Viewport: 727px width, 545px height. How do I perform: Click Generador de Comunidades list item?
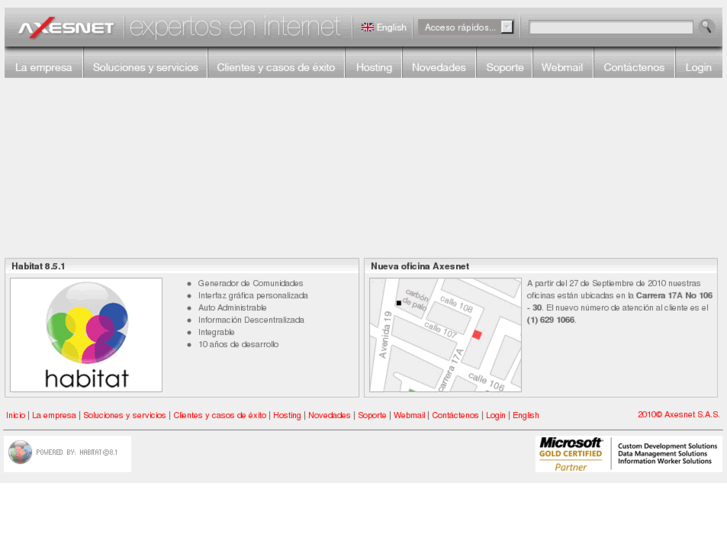pos(250,283)
